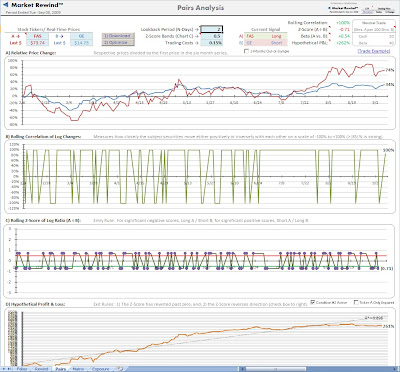This screenshot has width=400, height=372.
Task: Open the Exposure sheet tab
Action: pyautogui.click(x=101, y=369)
